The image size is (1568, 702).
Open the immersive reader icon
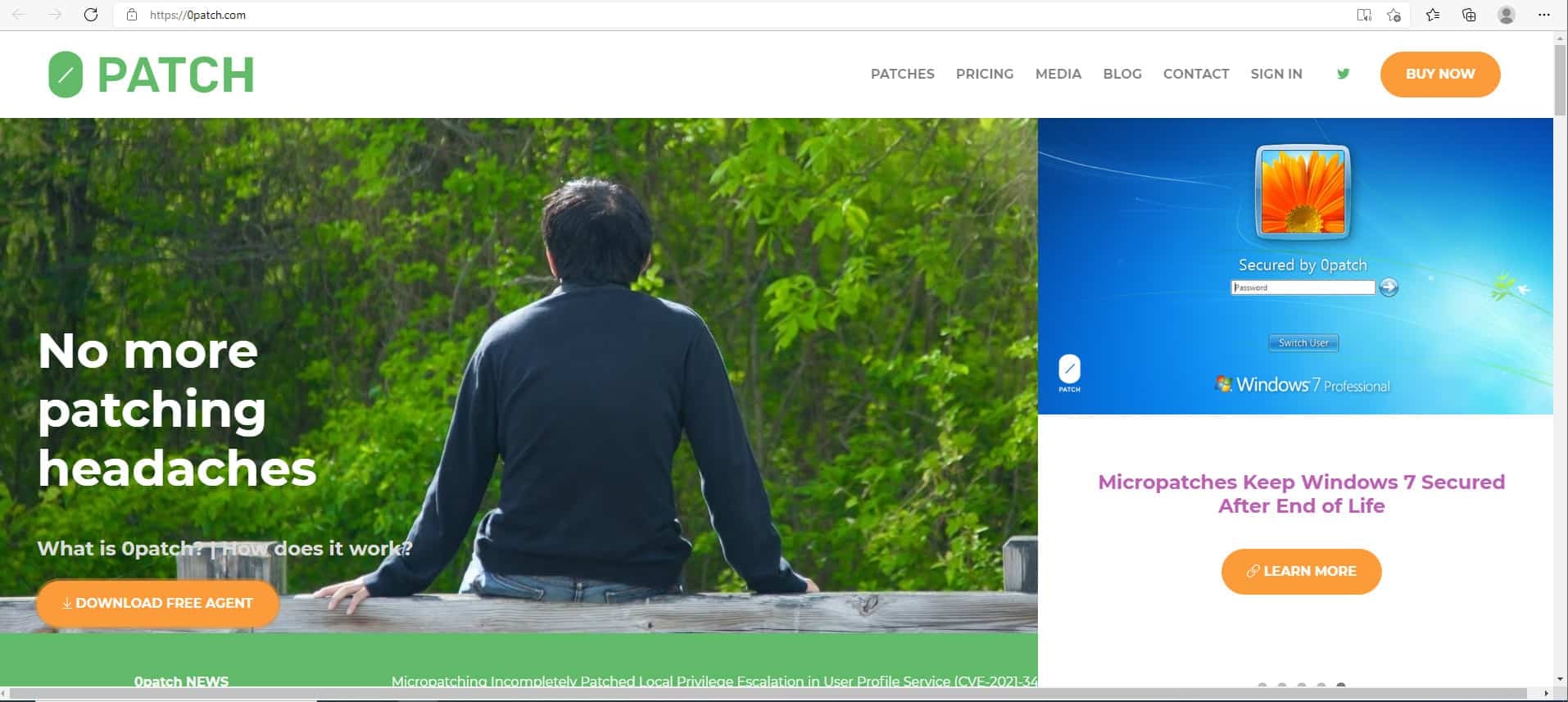pos(1364,15)
